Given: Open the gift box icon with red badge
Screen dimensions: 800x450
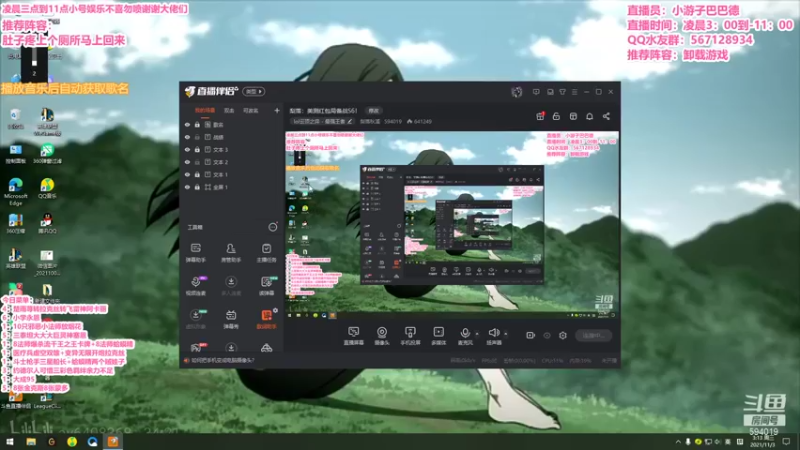Looking at the screenshot, I should [x=540, y=116].
